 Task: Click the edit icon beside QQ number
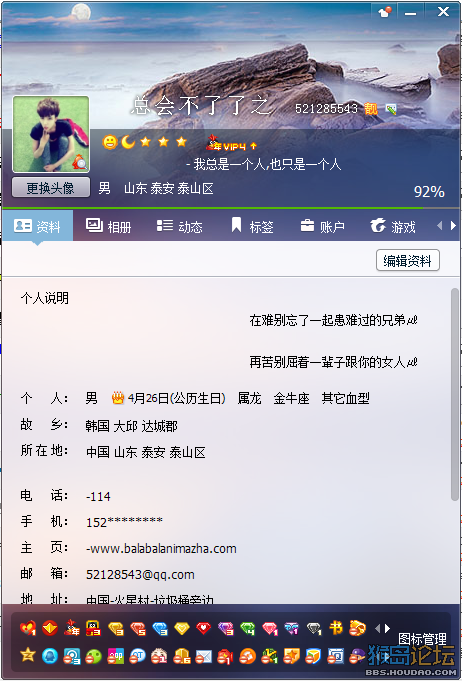(x=391, y=109)
